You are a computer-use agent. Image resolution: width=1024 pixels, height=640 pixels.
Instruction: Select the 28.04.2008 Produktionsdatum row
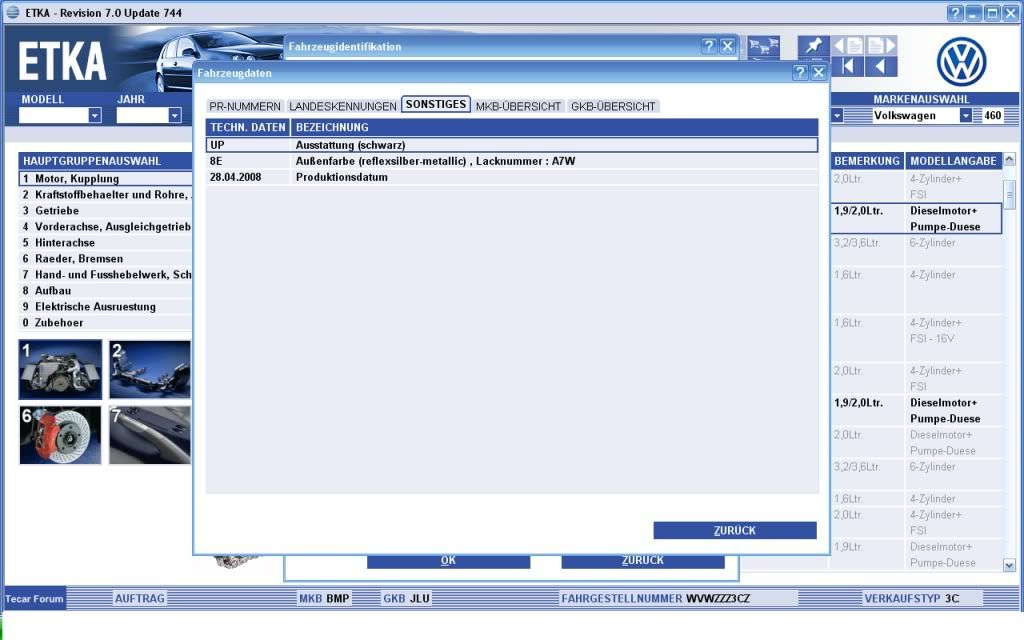(512, 177)
